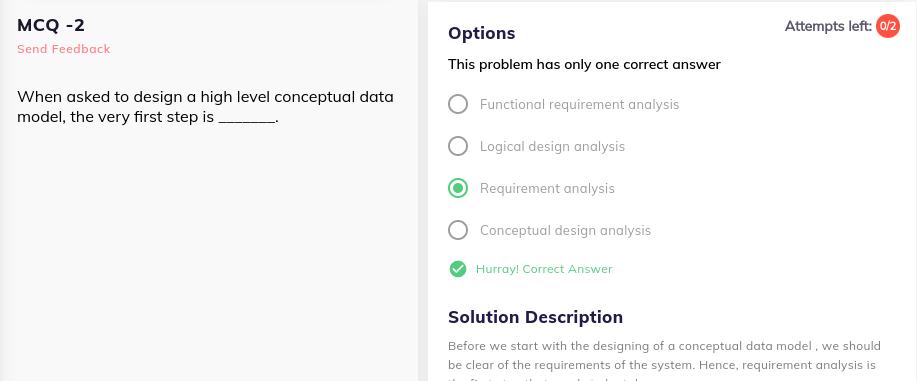
Task: Click the green checkmark icon beside Hurray
Action: (458, 269)
